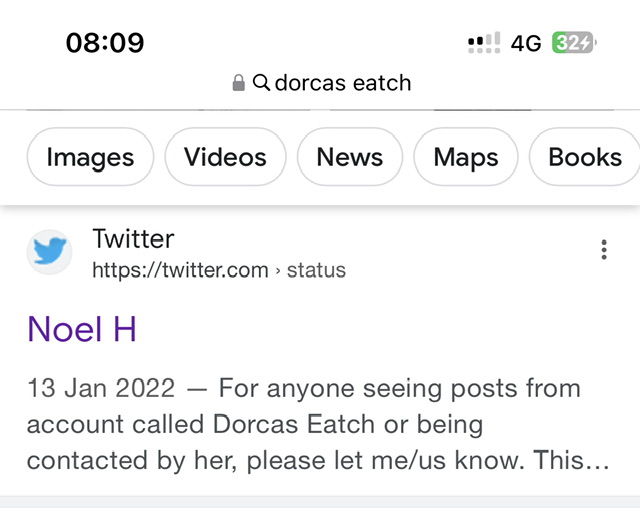Tap the 4G network indicator
This screenshot has width=640, height=508.
pos(525,43)
